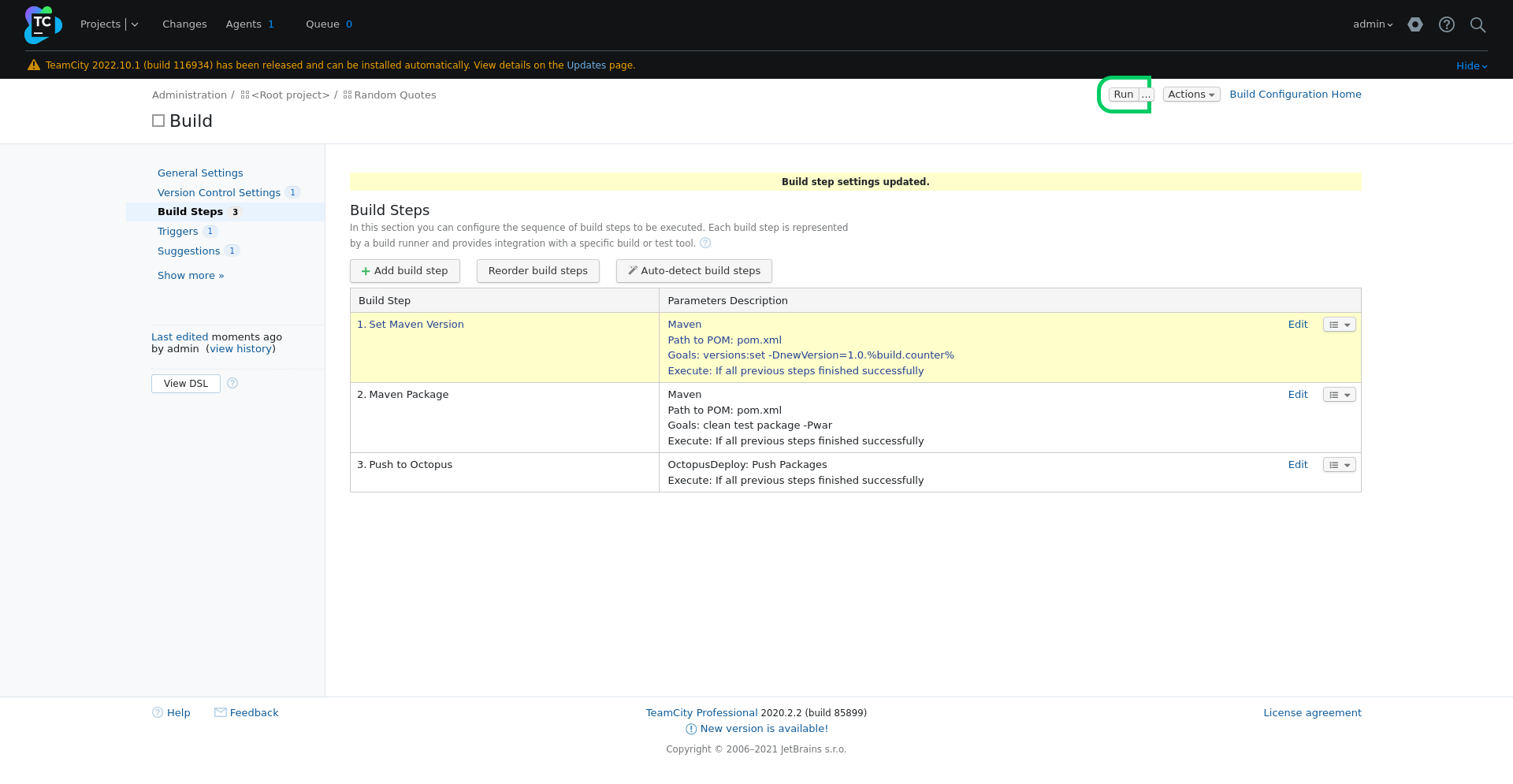Open step menu for Set Maven Version
The height and width of the screenshot is (784, 1513).
(x=1340, y=325)
